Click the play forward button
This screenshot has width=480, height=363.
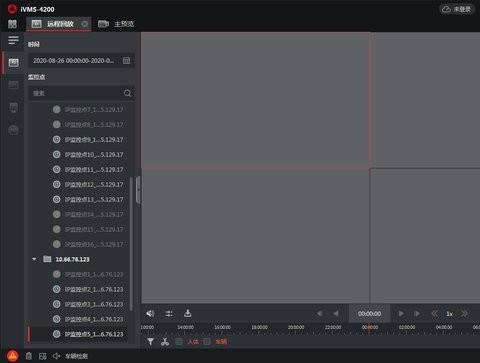click(x=401, y=314)
